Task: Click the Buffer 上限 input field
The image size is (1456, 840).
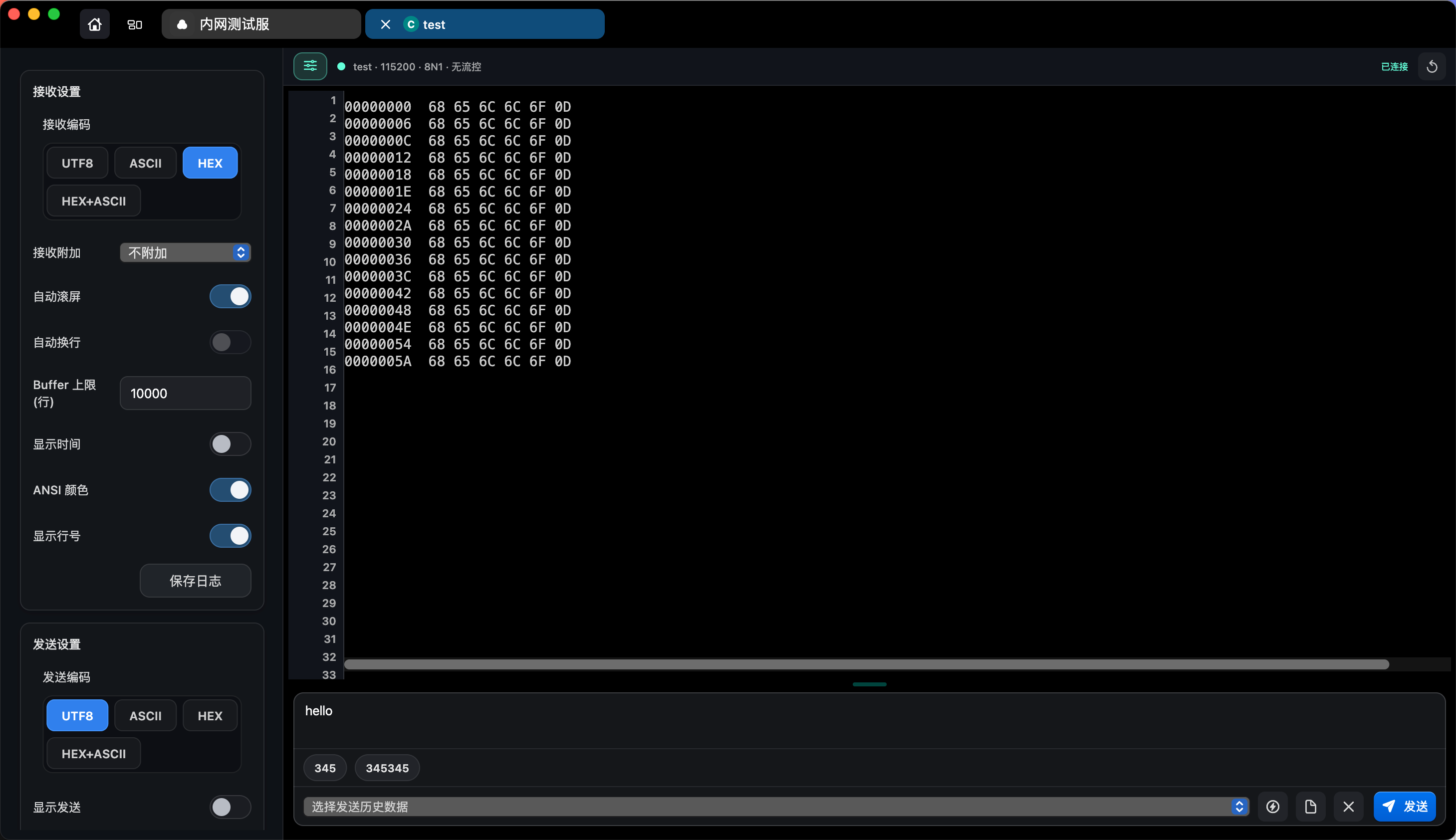Action: point(185,394)
